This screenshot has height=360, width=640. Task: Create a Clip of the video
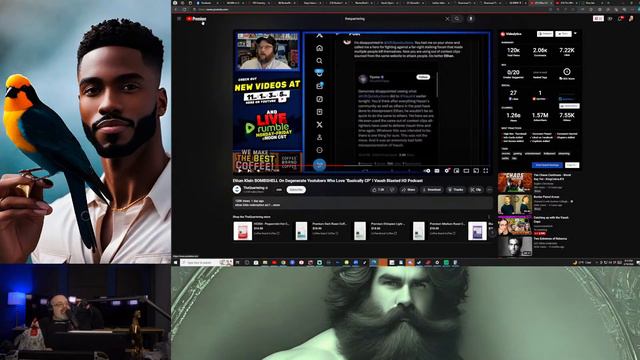(x=476, y=190)
